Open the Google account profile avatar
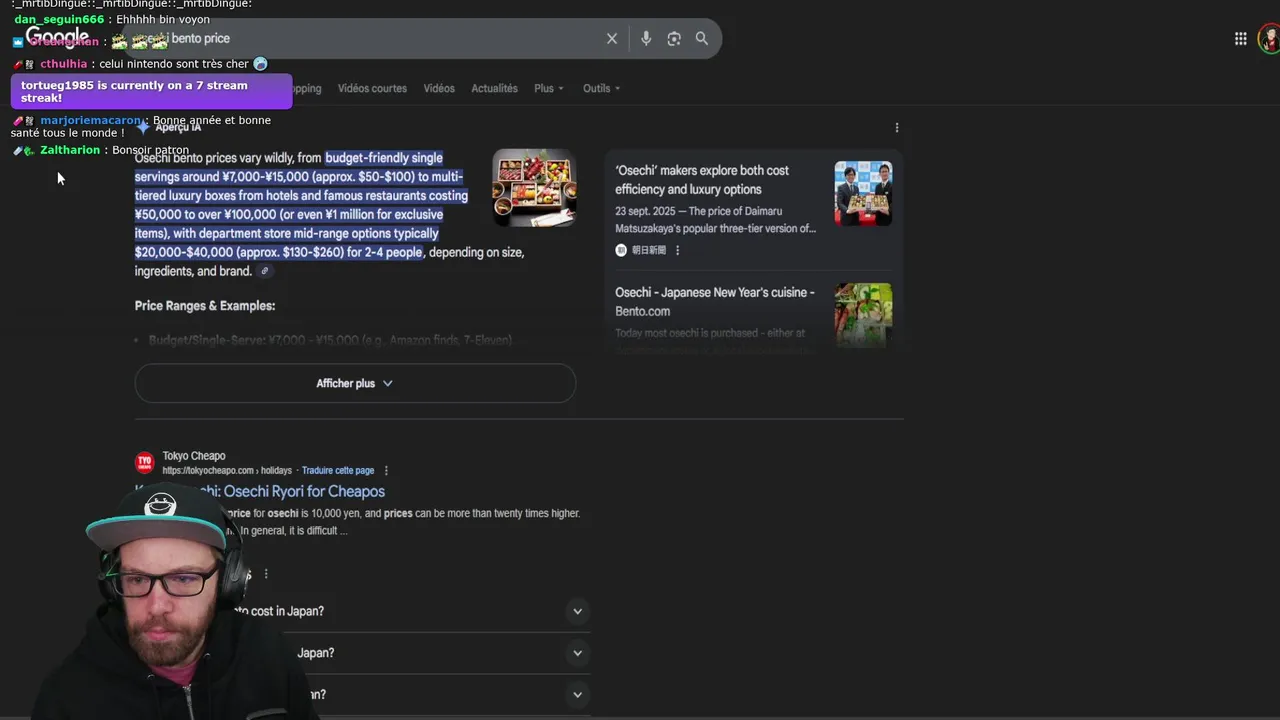1280x720 pixels. 1269,39
